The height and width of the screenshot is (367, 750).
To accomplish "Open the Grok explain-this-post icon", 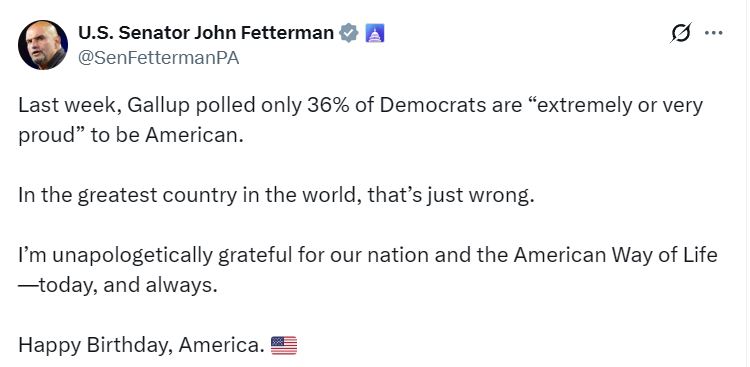I will tap(681, 33).
